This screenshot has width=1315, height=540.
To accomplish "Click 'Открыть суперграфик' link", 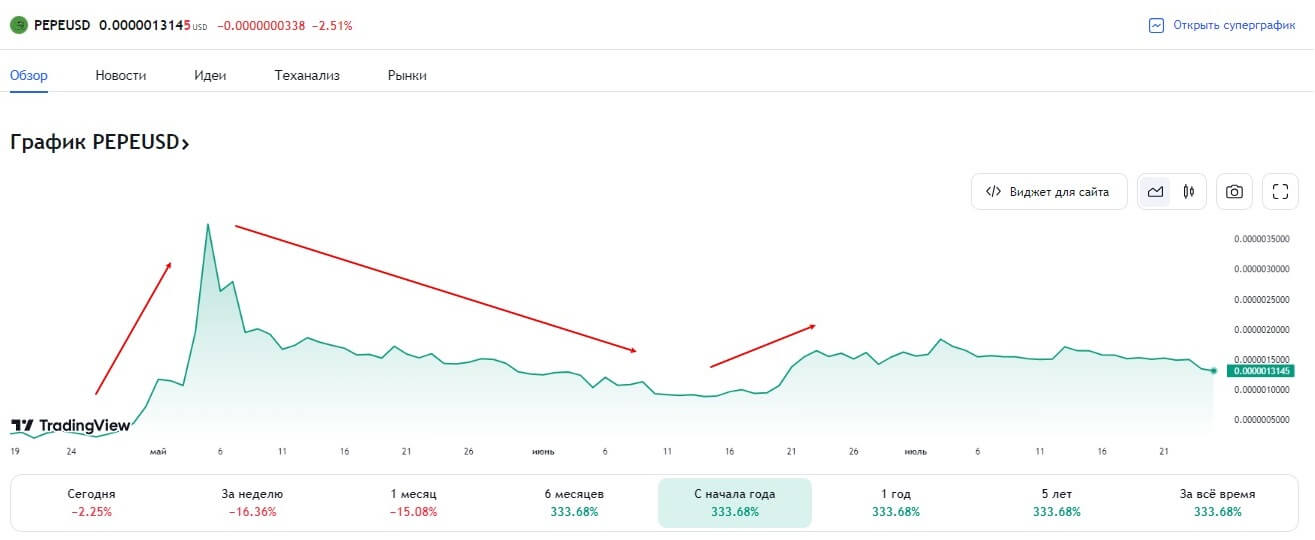I will (1234, 26).
